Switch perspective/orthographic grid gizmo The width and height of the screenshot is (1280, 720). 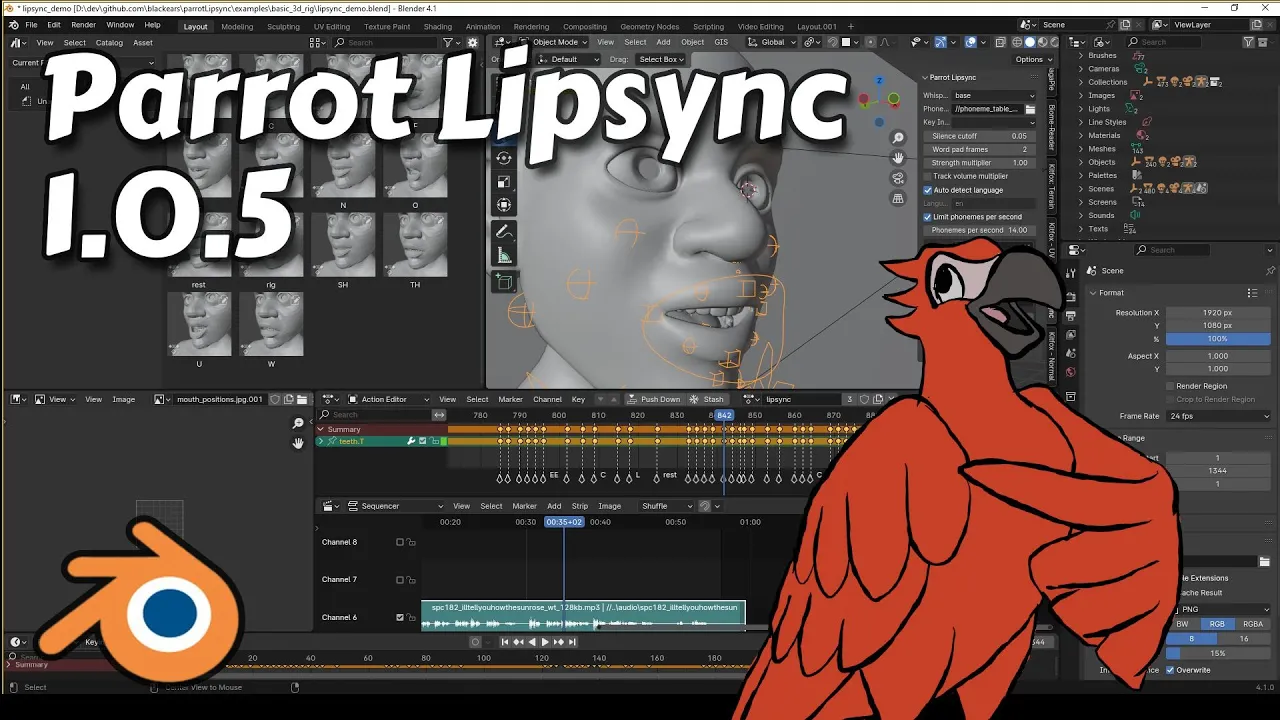click(x=898, y=198)
